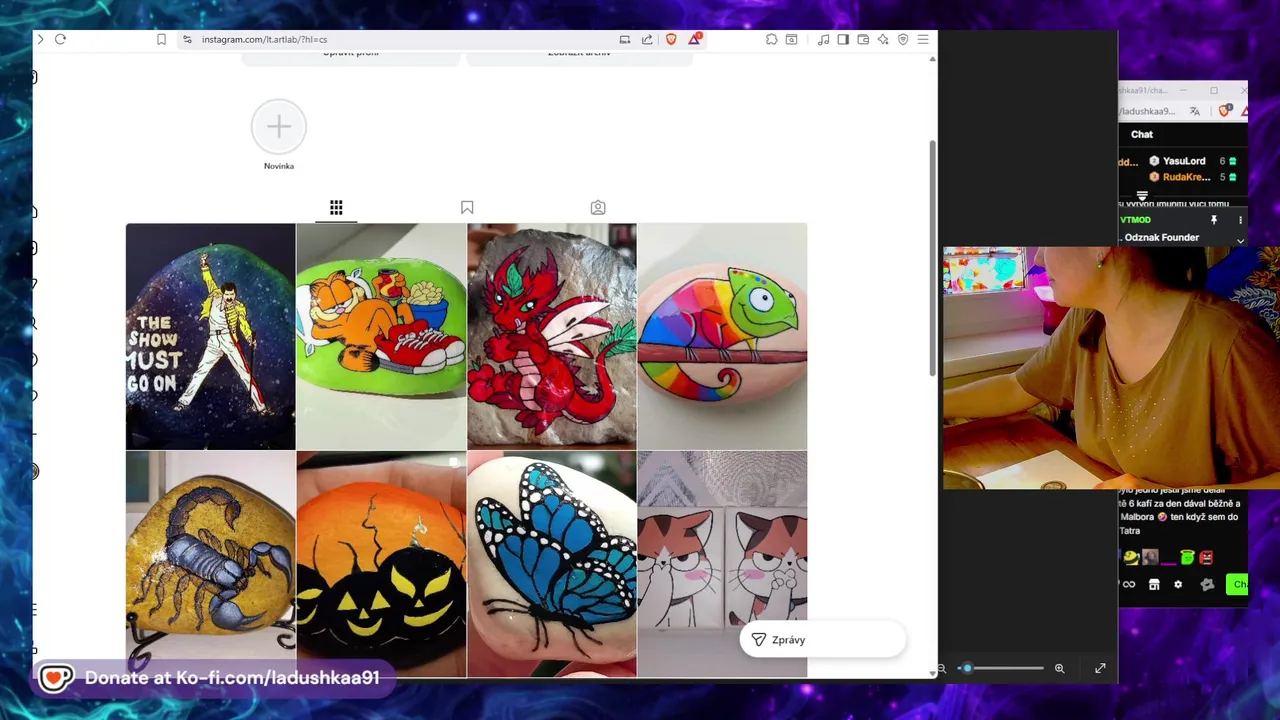Open the Brave Shields lion icon
Viewport: 1280px width, 720px height.
671,39
